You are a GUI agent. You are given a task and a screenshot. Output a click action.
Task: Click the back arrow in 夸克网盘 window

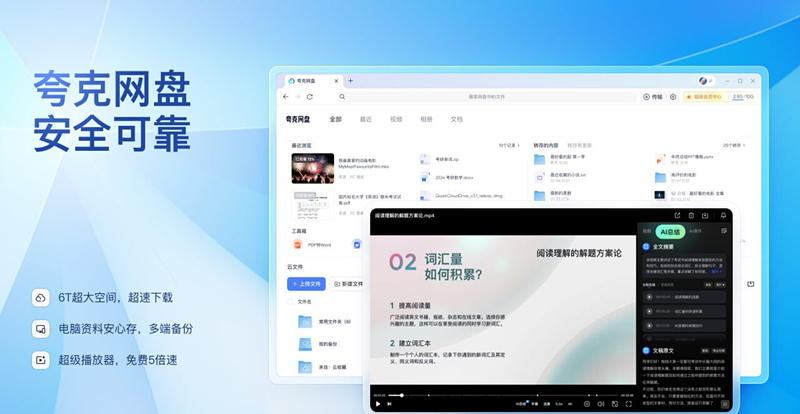(x=286, y=96)
